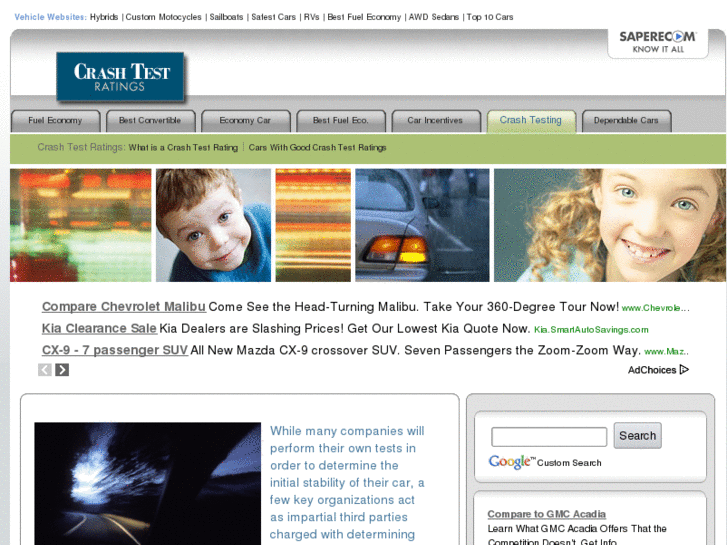Open the RVs link

coord(312,17)
